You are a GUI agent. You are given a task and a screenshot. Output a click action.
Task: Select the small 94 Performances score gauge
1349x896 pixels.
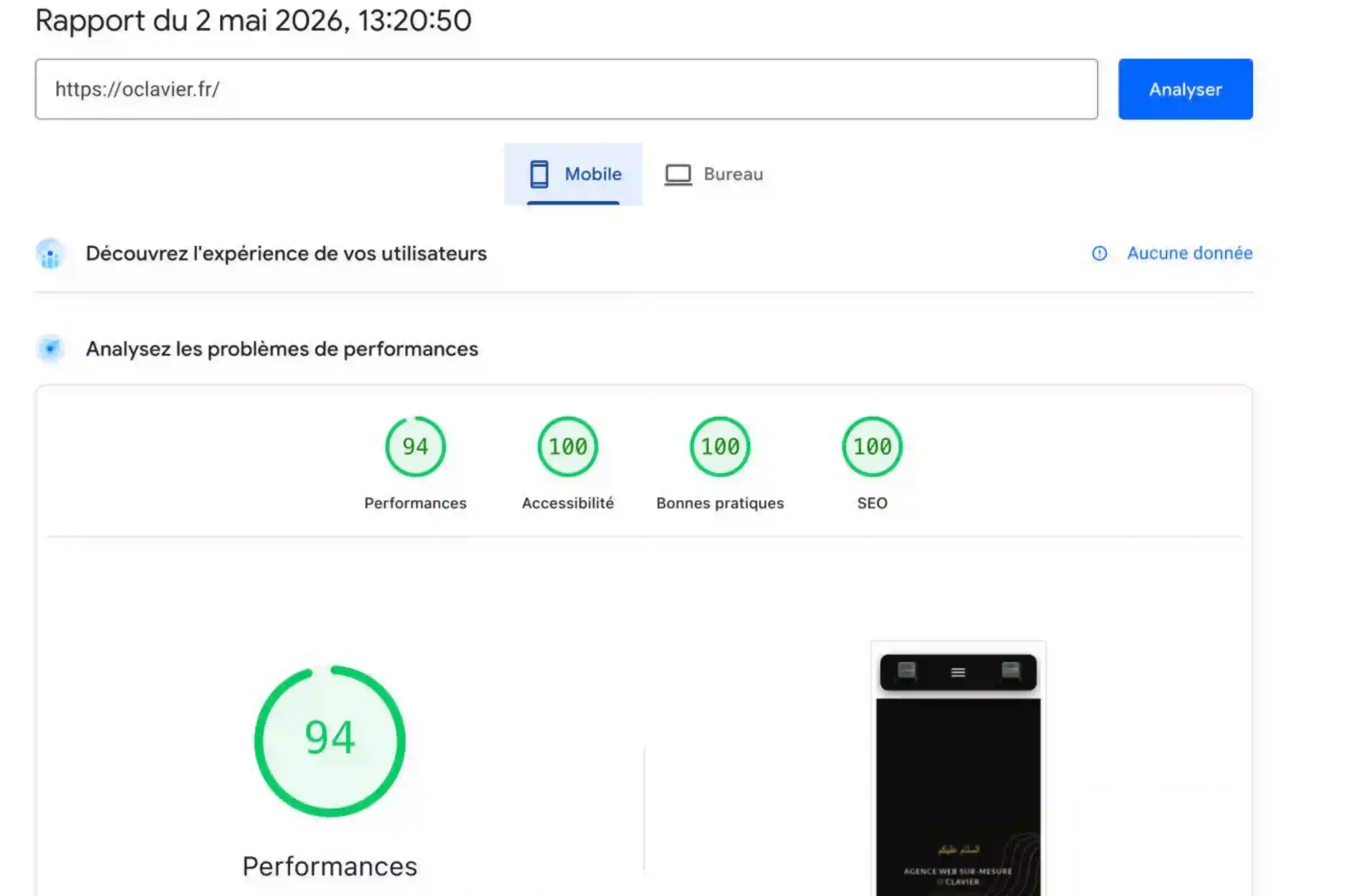[415, 446]
